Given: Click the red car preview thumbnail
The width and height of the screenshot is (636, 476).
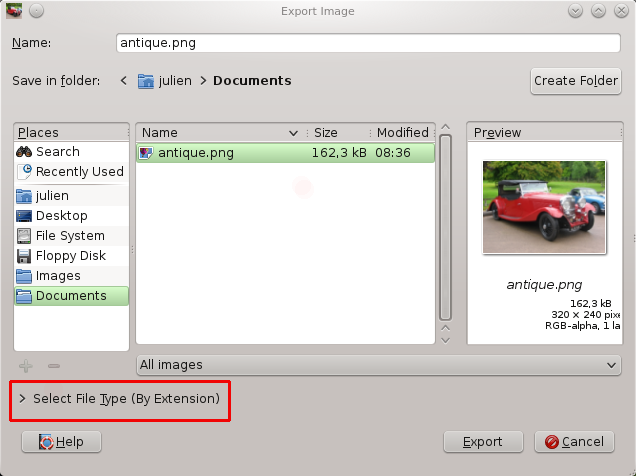Looking at the screenshot, I should pos(544,207).
